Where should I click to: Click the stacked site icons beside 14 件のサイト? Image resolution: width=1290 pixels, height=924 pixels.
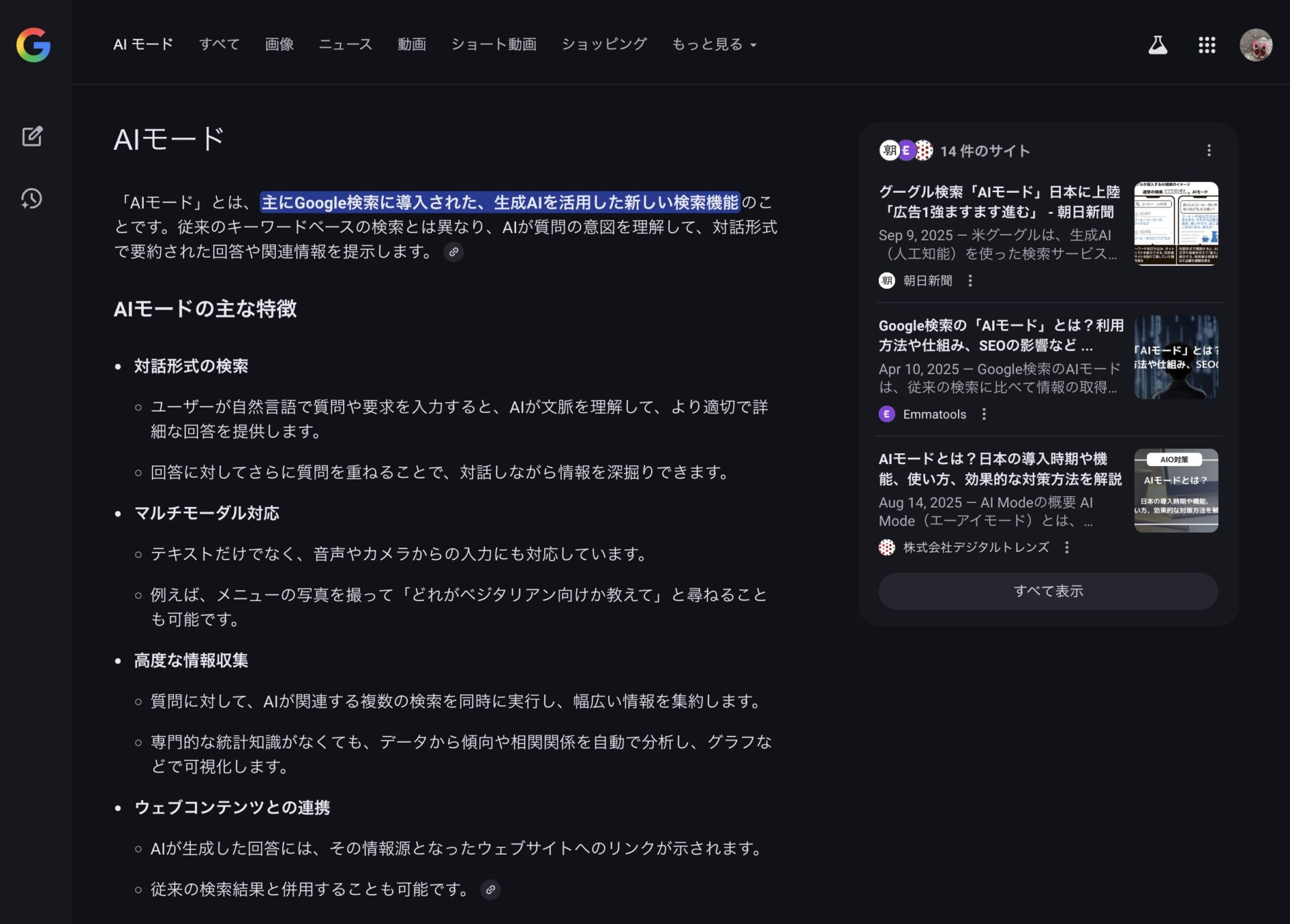point(906,150)
